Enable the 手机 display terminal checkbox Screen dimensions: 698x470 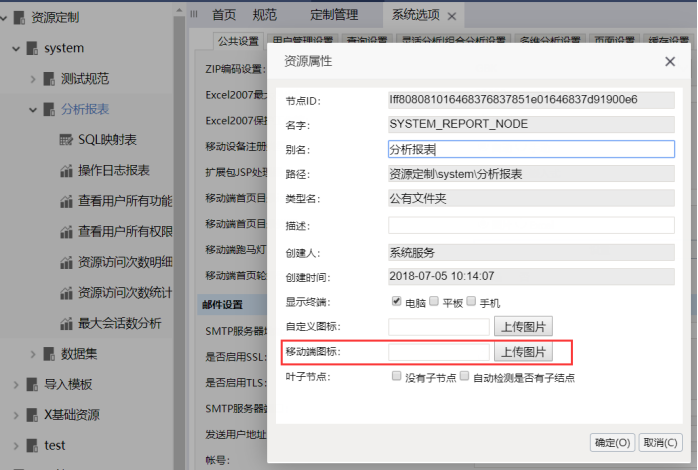tap(471, 301)
